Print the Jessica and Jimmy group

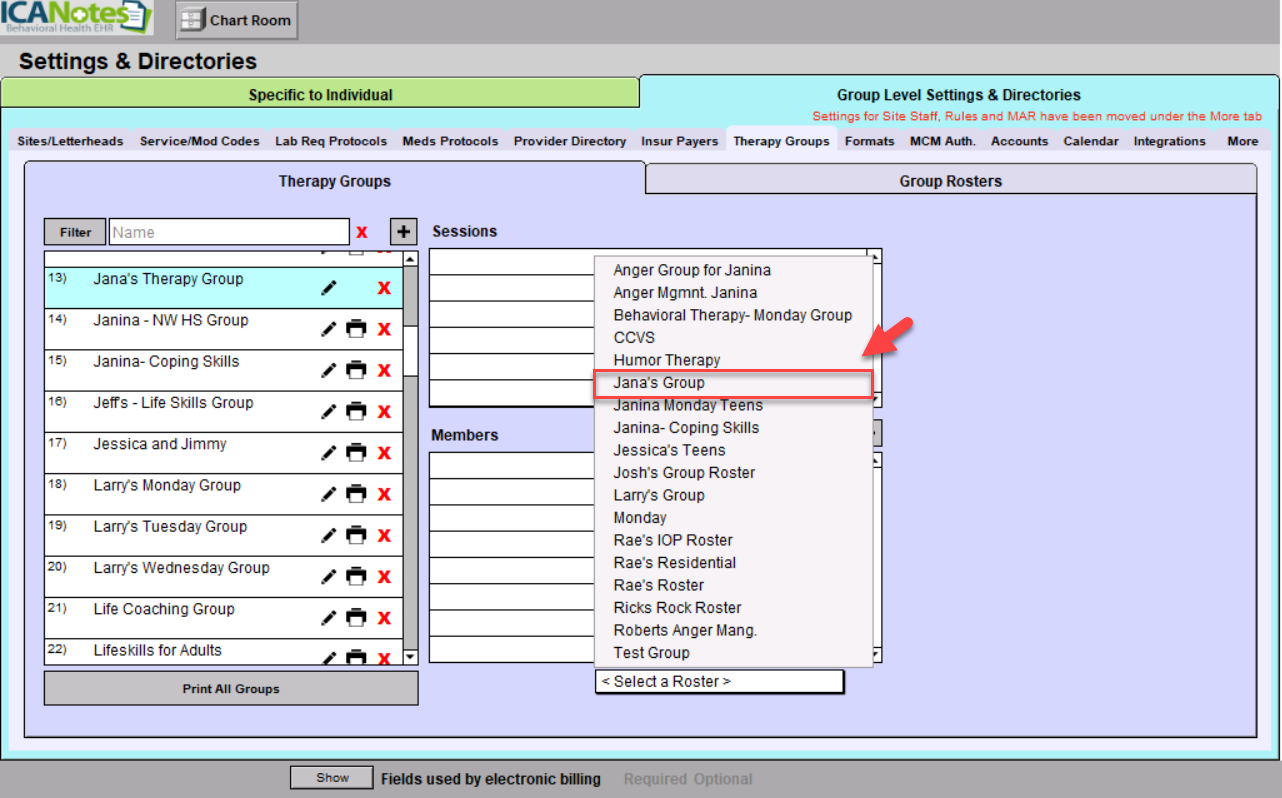(x=356, y=452)
